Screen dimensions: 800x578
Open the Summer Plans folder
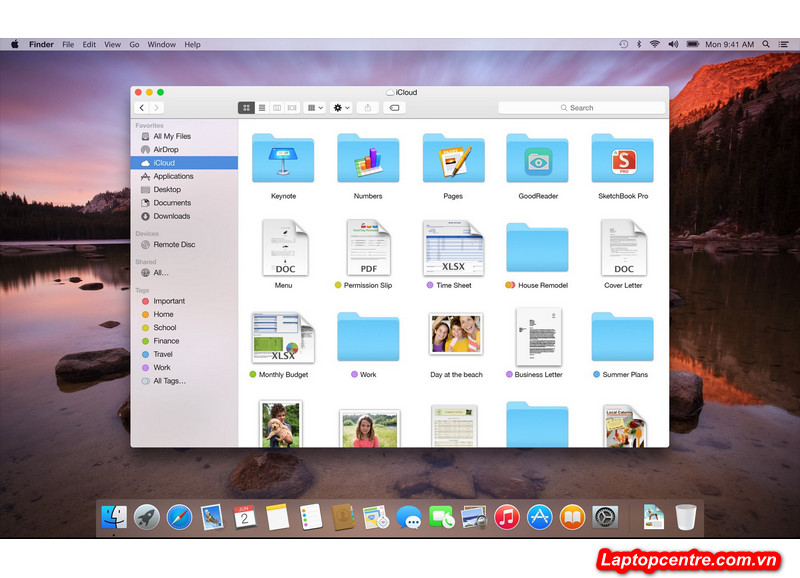[x=622, y=337]
